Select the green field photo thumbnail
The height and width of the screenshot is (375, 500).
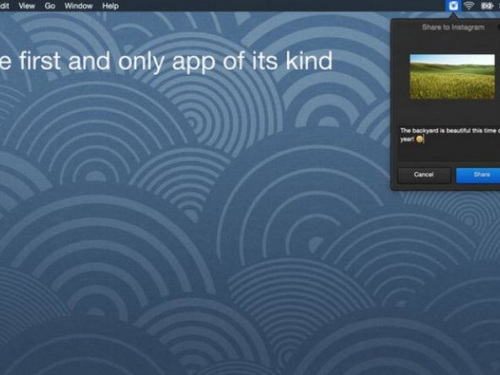click(452, 77)
